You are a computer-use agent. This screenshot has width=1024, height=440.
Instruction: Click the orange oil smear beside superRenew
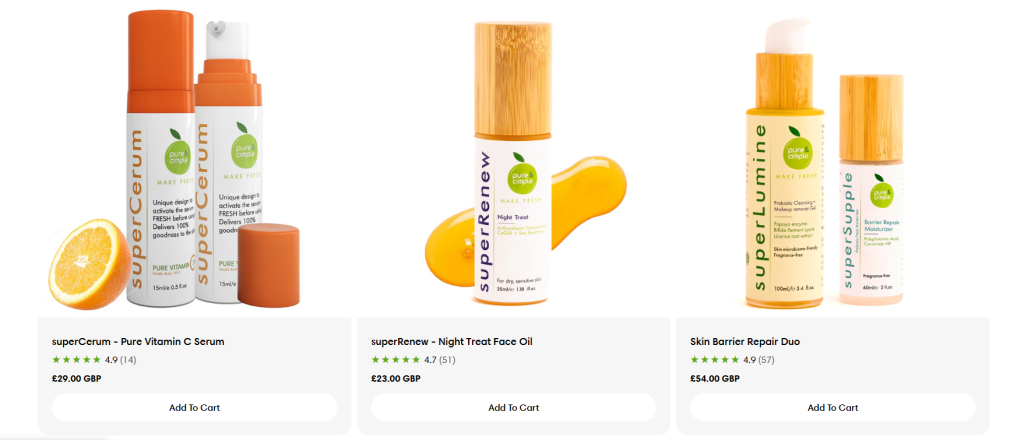coord(588,196)
